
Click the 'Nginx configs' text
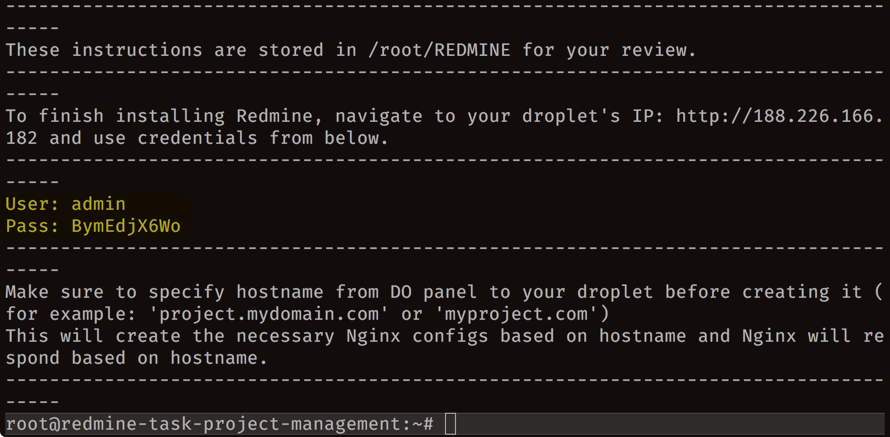(x=417, y=337)
